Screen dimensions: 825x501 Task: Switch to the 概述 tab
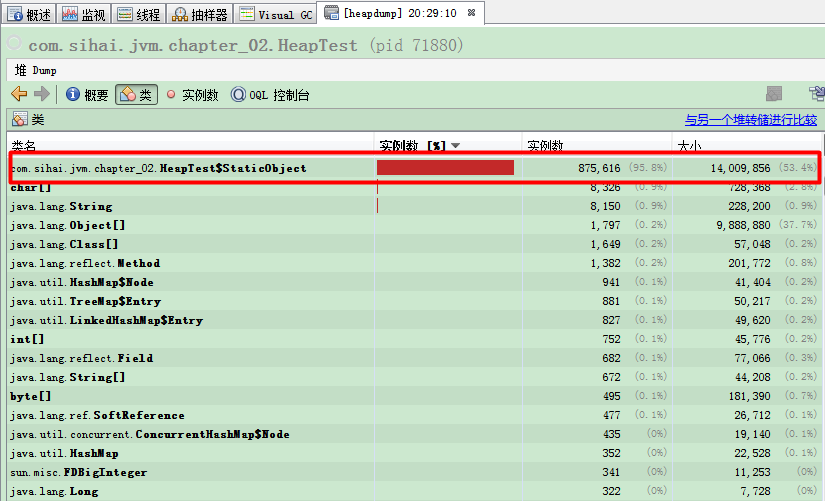[x=29, y=14]
